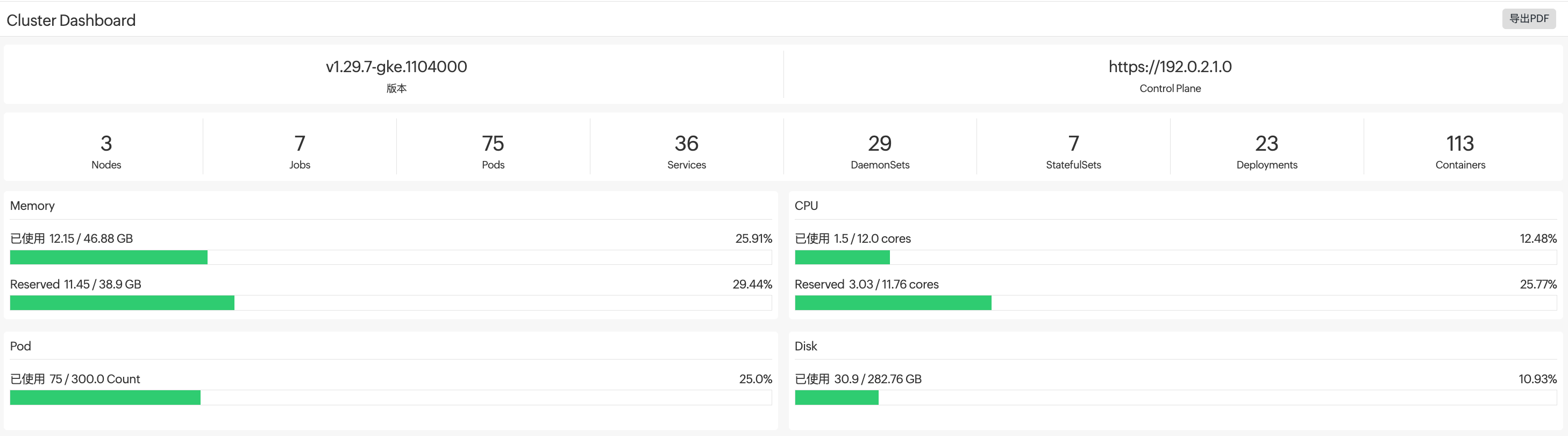Click the Memory Reserved progress bar

point(391,303)
